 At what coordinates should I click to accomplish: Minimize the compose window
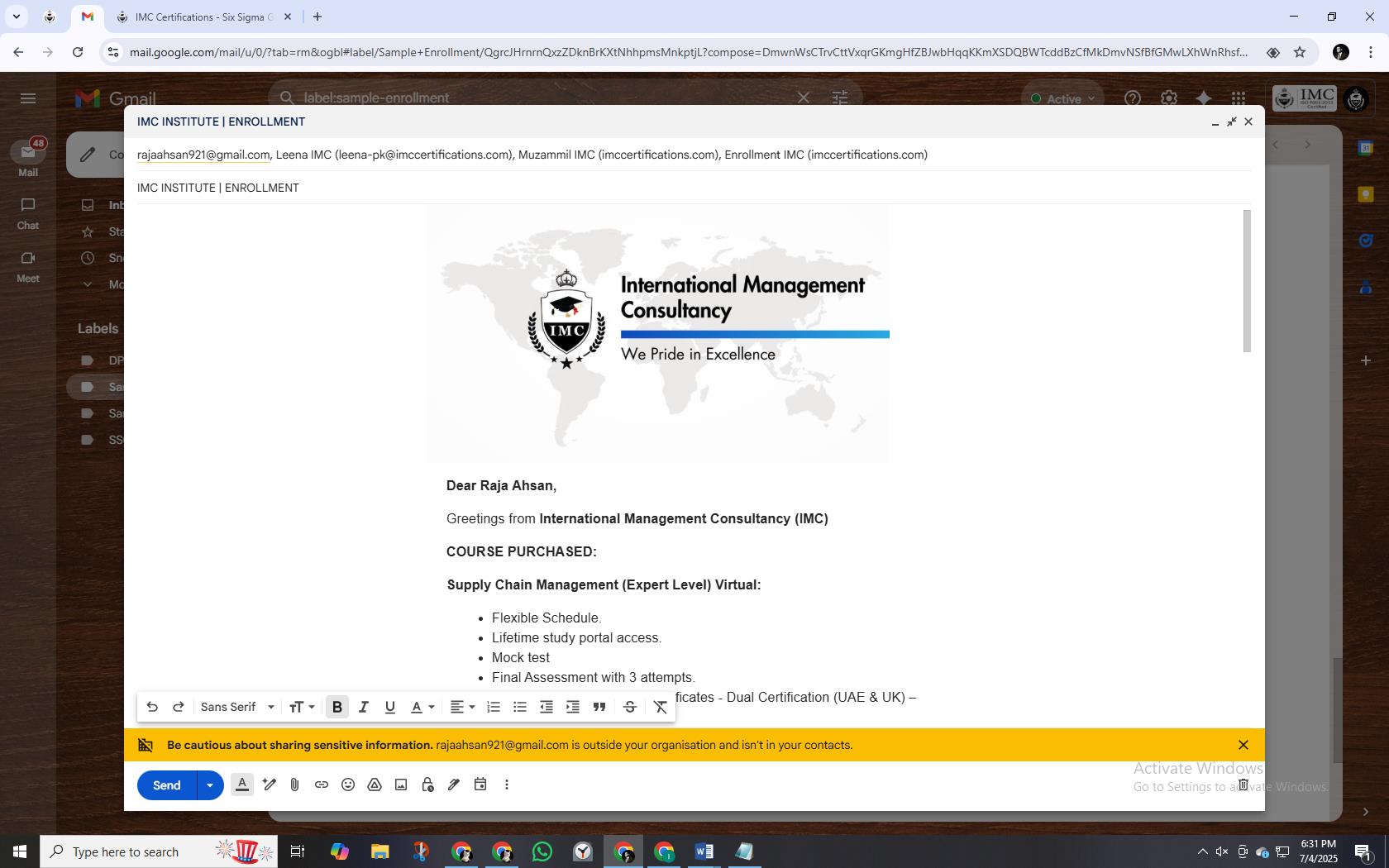(1215, 122)
